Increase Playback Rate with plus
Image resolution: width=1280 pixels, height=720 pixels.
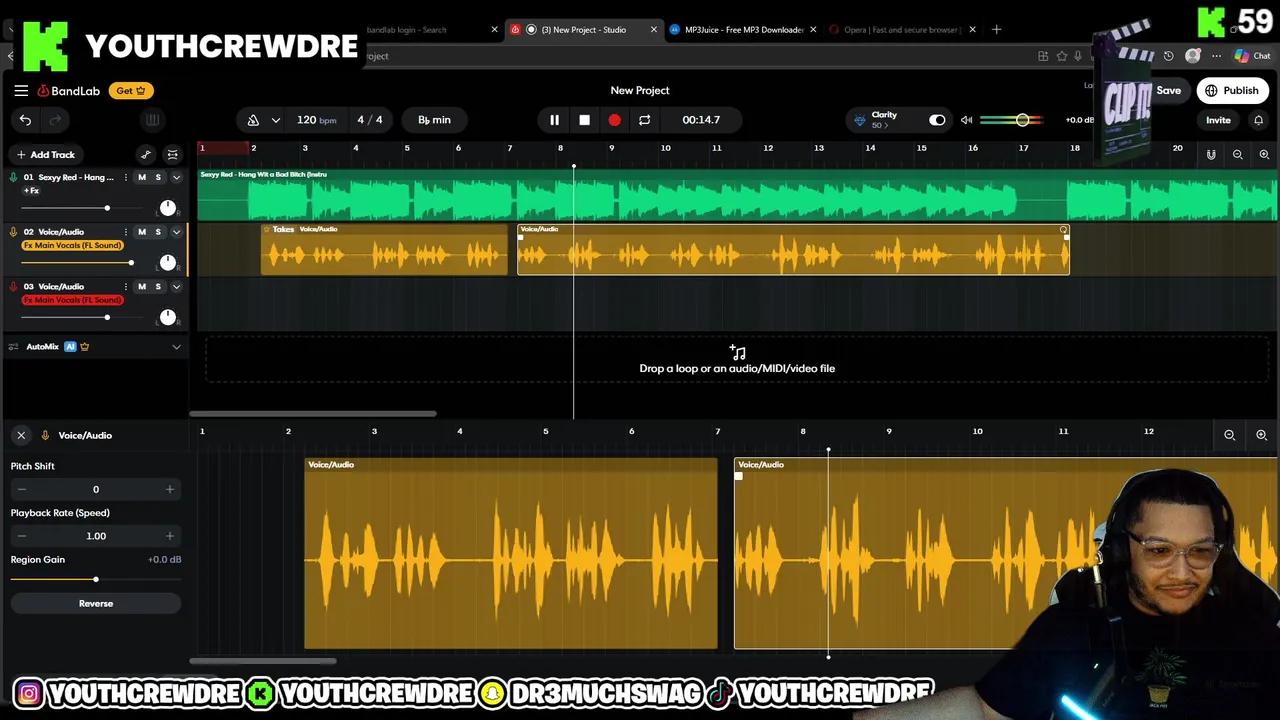169,536
